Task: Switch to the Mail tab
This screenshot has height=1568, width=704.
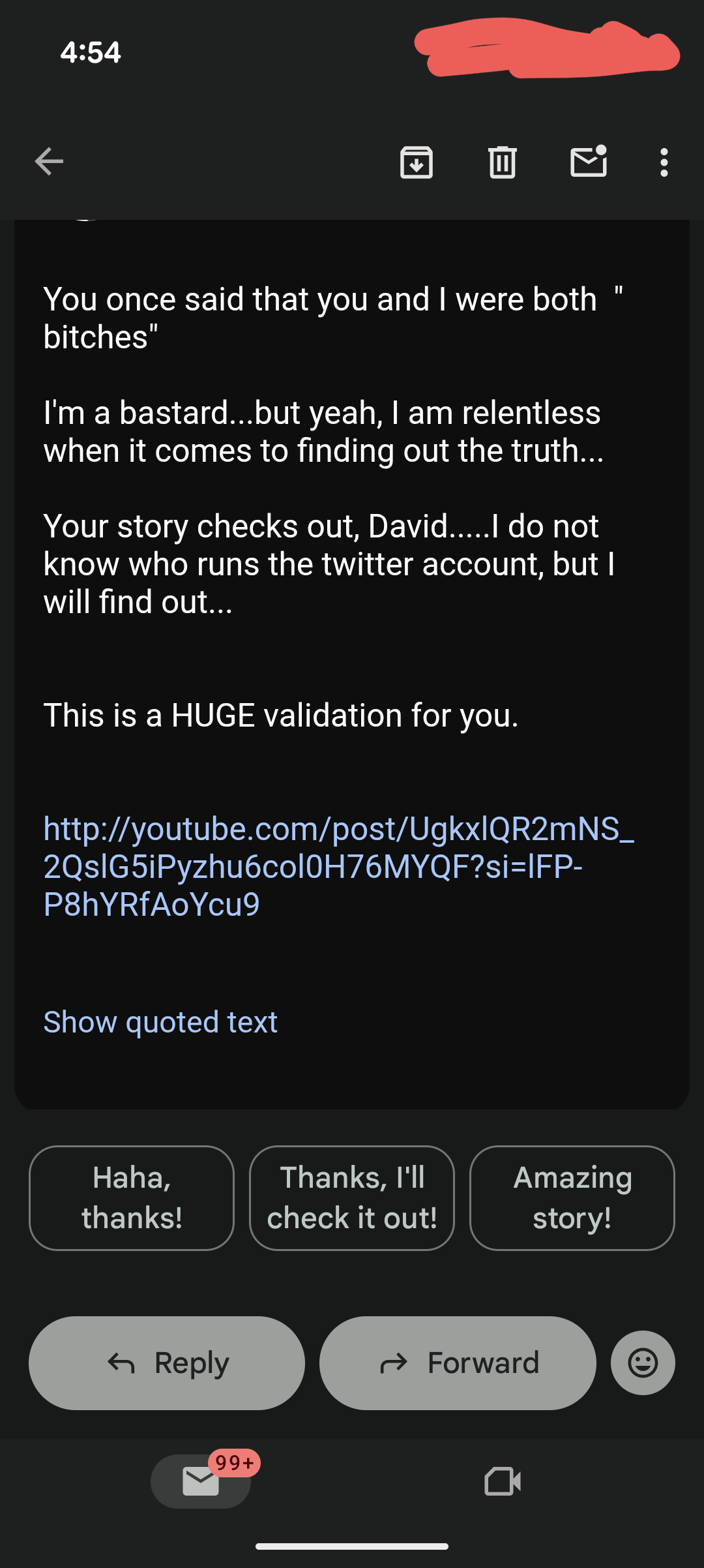Action: click(x=201, y=1482)
